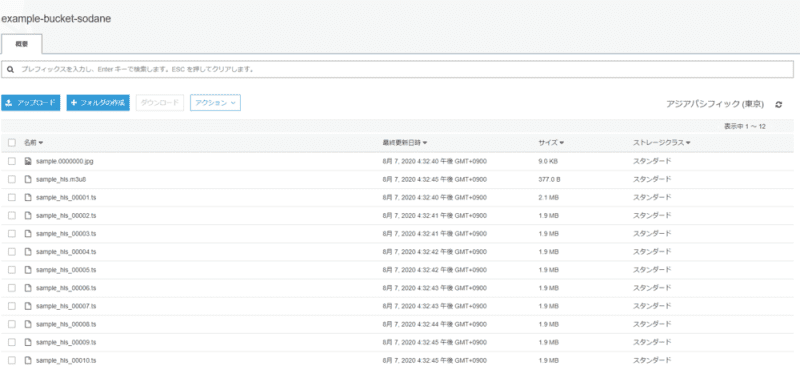The width and height of the screenshot is (800, 378).
Task: Check the box for sample.0000000.jpg
Action: tap(12, 161)
